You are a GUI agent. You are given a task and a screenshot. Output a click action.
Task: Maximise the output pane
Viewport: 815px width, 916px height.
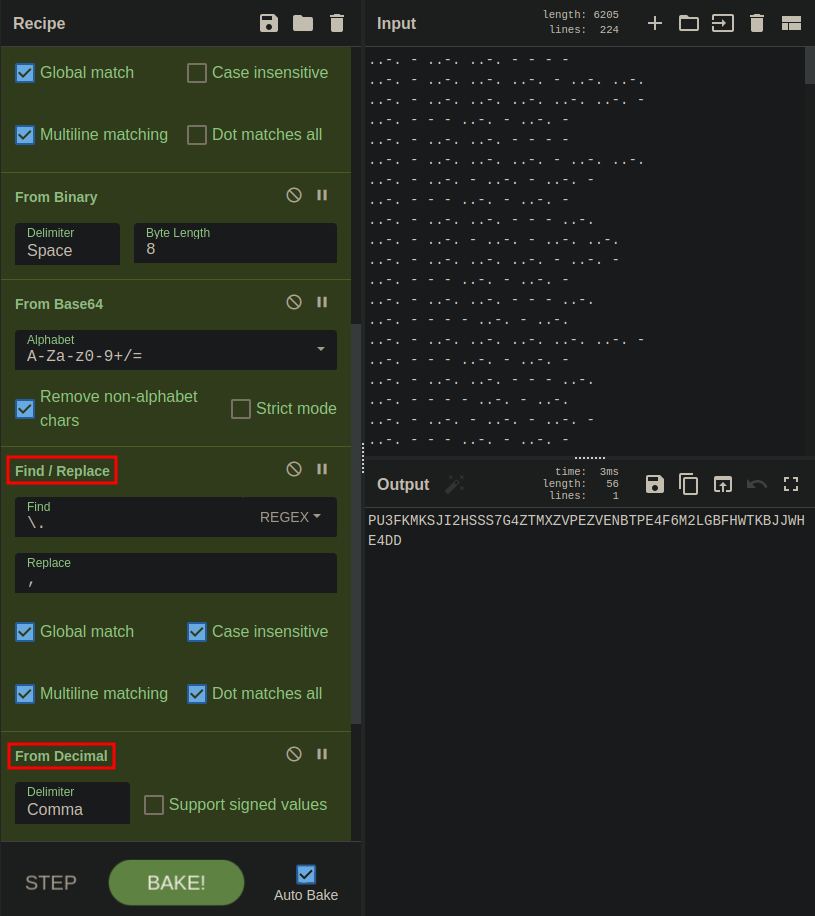pos(791,484)
